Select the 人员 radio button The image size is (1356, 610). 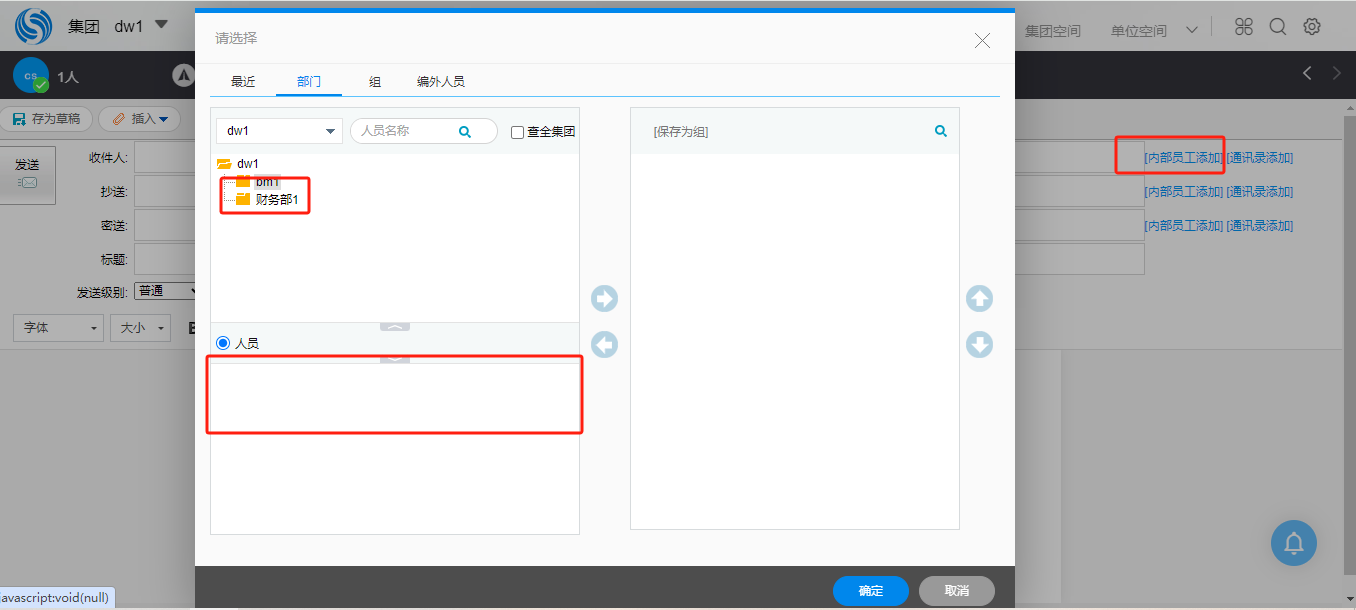[x=223, y=343]
